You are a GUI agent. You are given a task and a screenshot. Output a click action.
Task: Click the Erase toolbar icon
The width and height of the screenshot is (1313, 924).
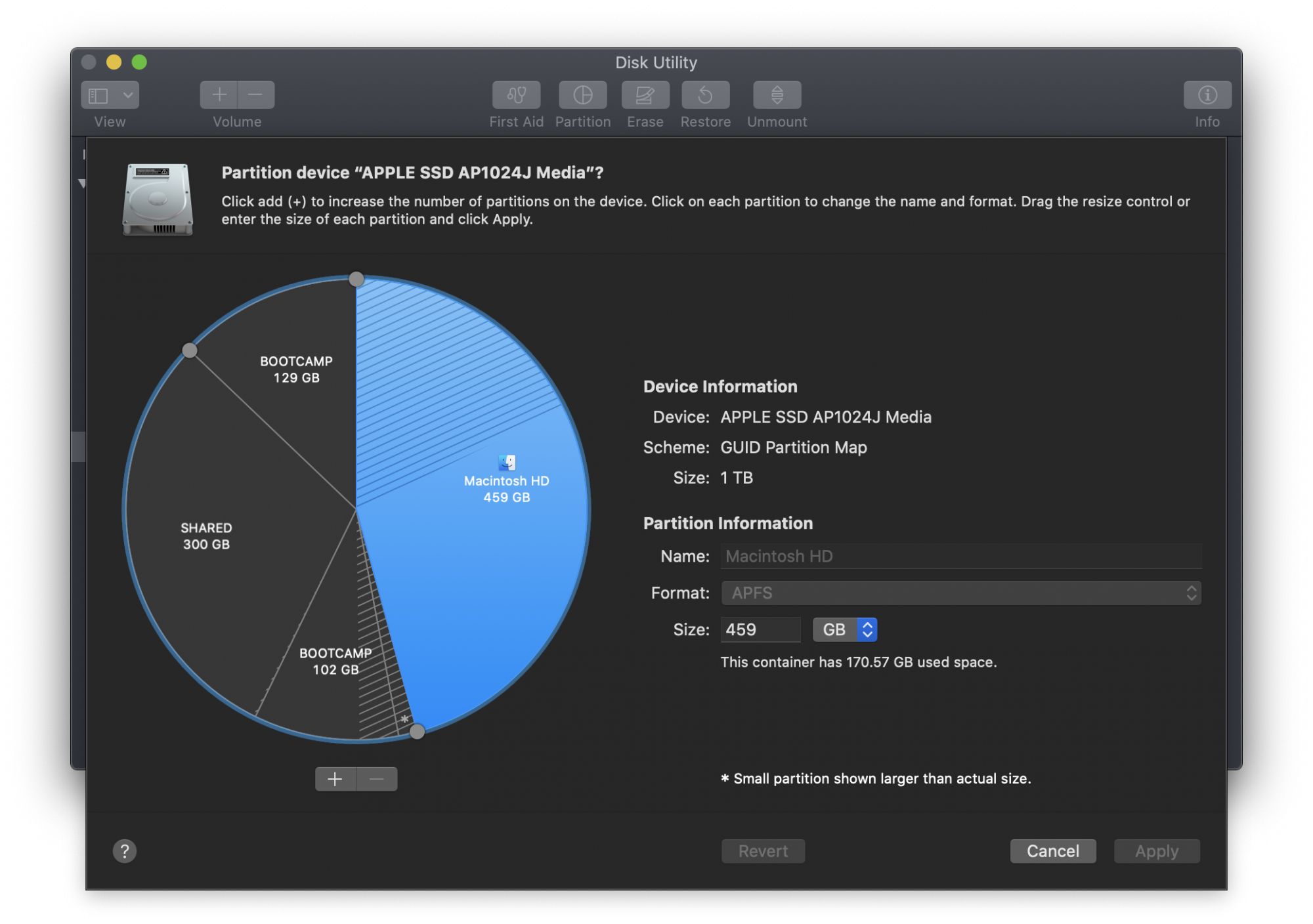tap(645, 95)
